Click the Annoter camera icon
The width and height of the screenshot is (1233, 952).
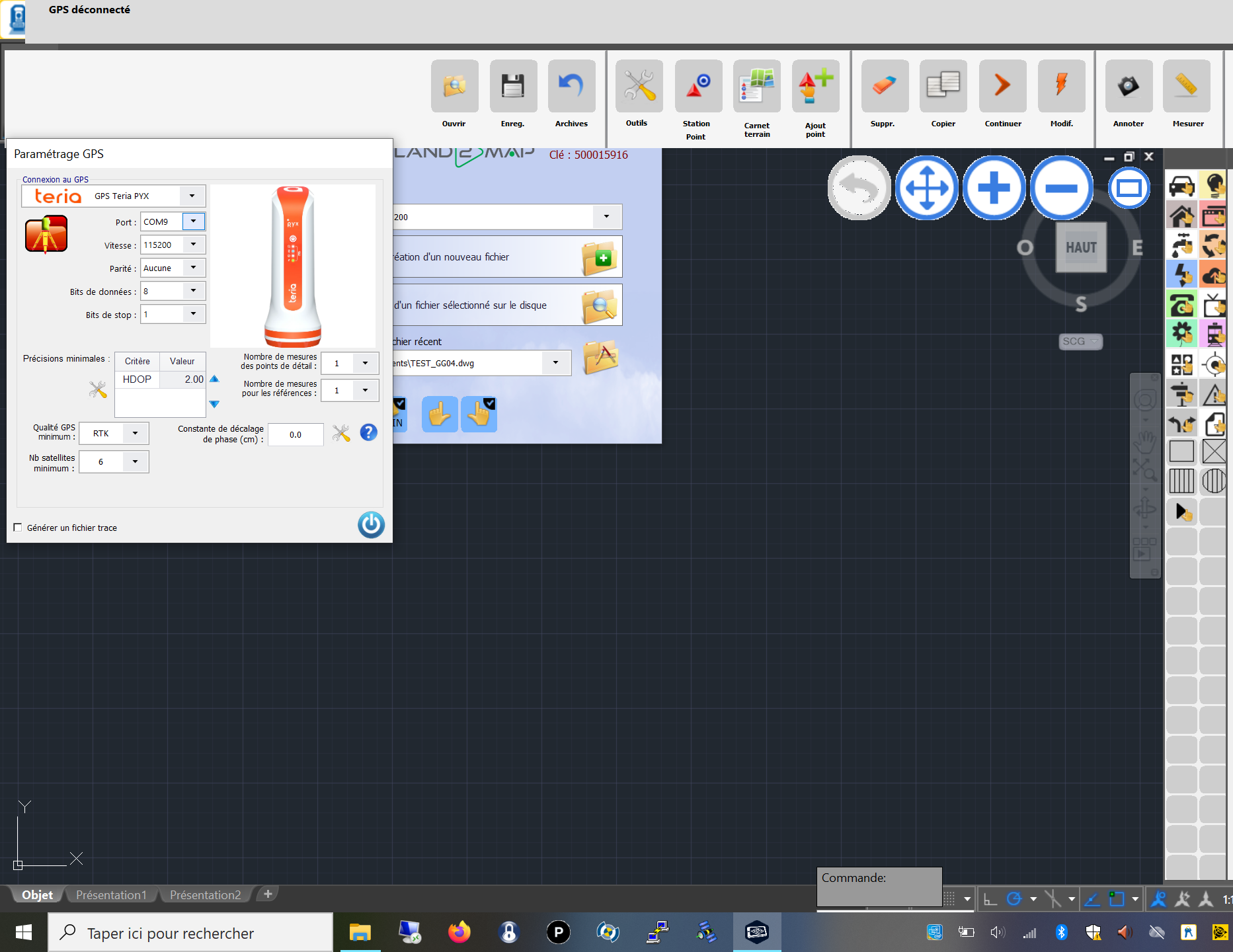[x=1129, y=87]
